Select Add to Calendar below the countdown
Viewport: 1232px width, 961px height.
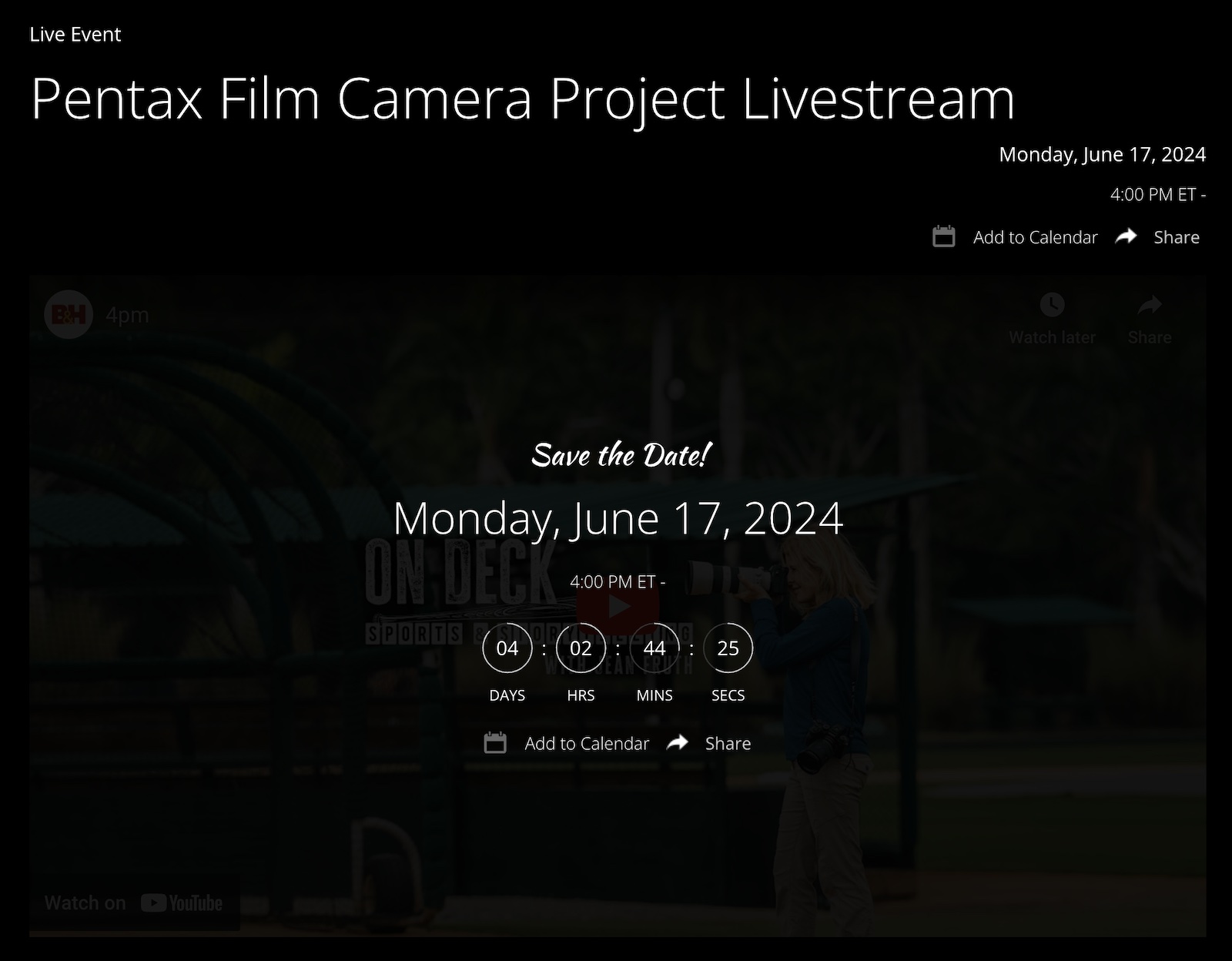point(587,743)
